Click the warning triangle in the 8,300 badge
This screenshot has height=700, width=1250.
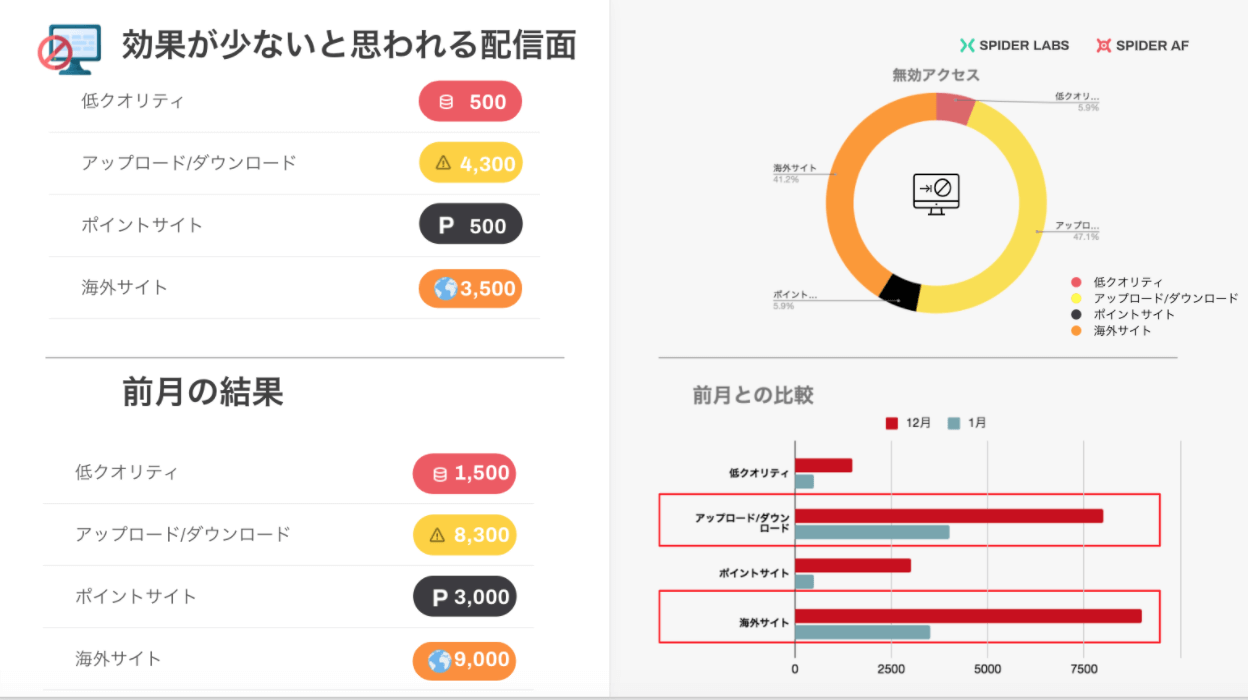click(x=437, y=536)
